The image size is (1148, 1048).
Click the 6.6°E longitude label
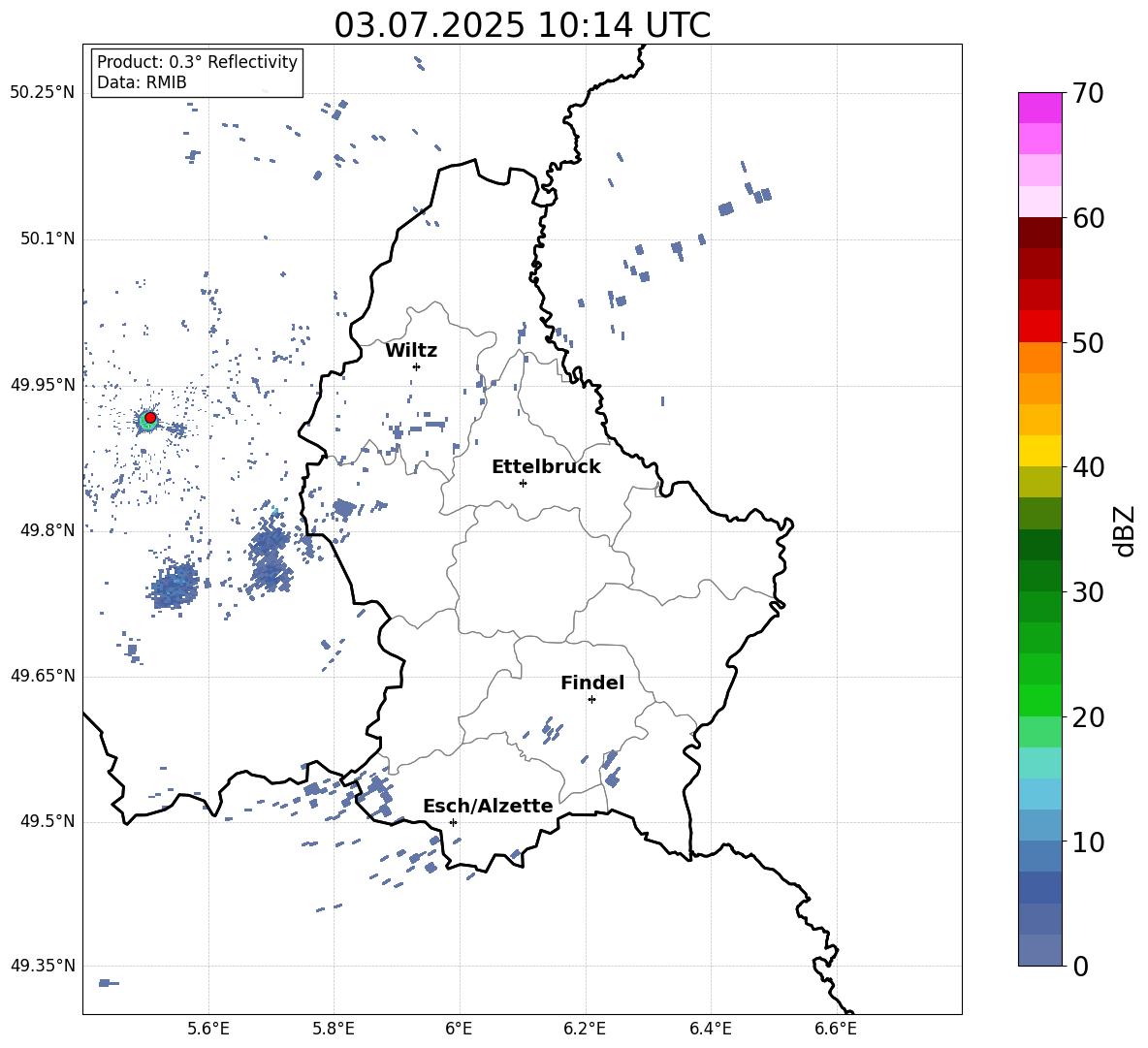(x=836, y=1030)
